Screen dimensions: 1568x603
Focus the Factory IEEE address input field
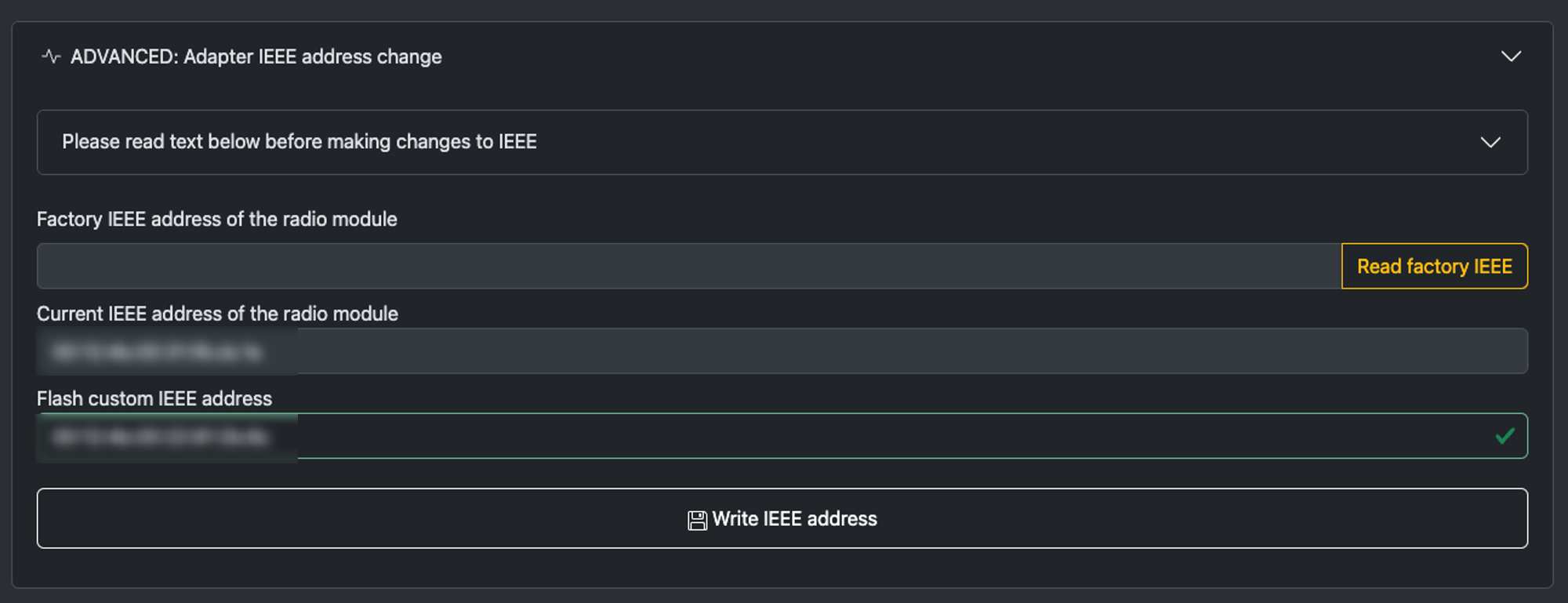point(689,266)
